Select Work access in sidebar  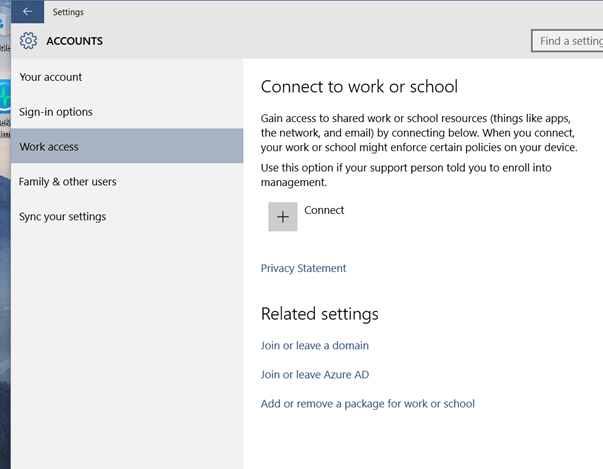click(49, 147)
